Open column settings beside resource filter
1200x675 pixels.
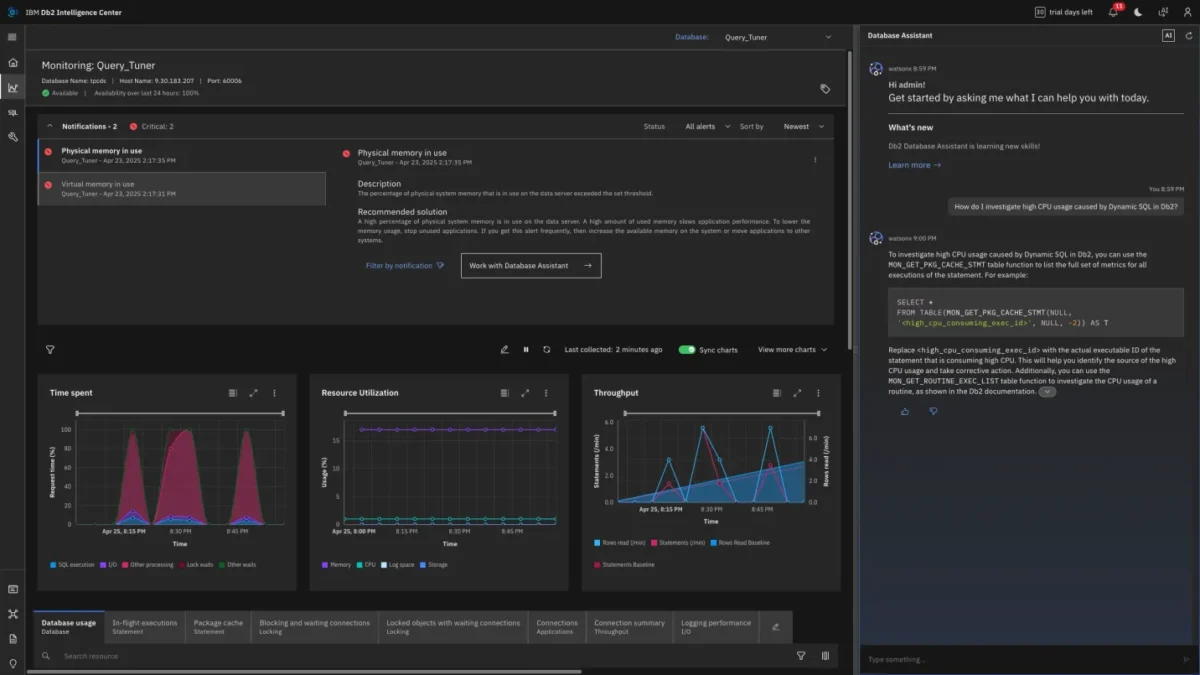pos(825,656)
